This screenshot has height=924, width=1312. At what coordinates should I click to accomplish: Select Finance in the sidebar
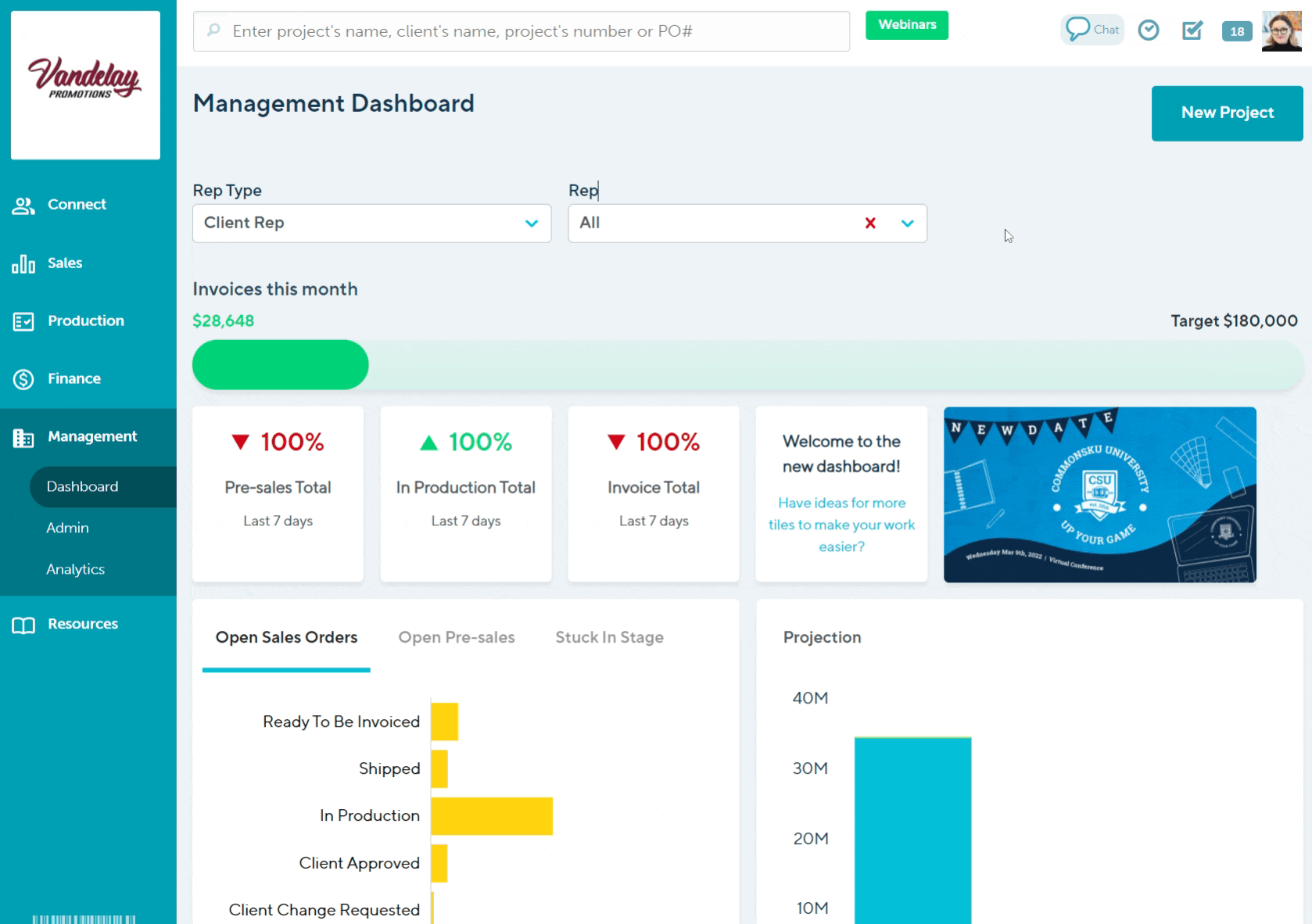pyautogui.click(x=73, y=379)
